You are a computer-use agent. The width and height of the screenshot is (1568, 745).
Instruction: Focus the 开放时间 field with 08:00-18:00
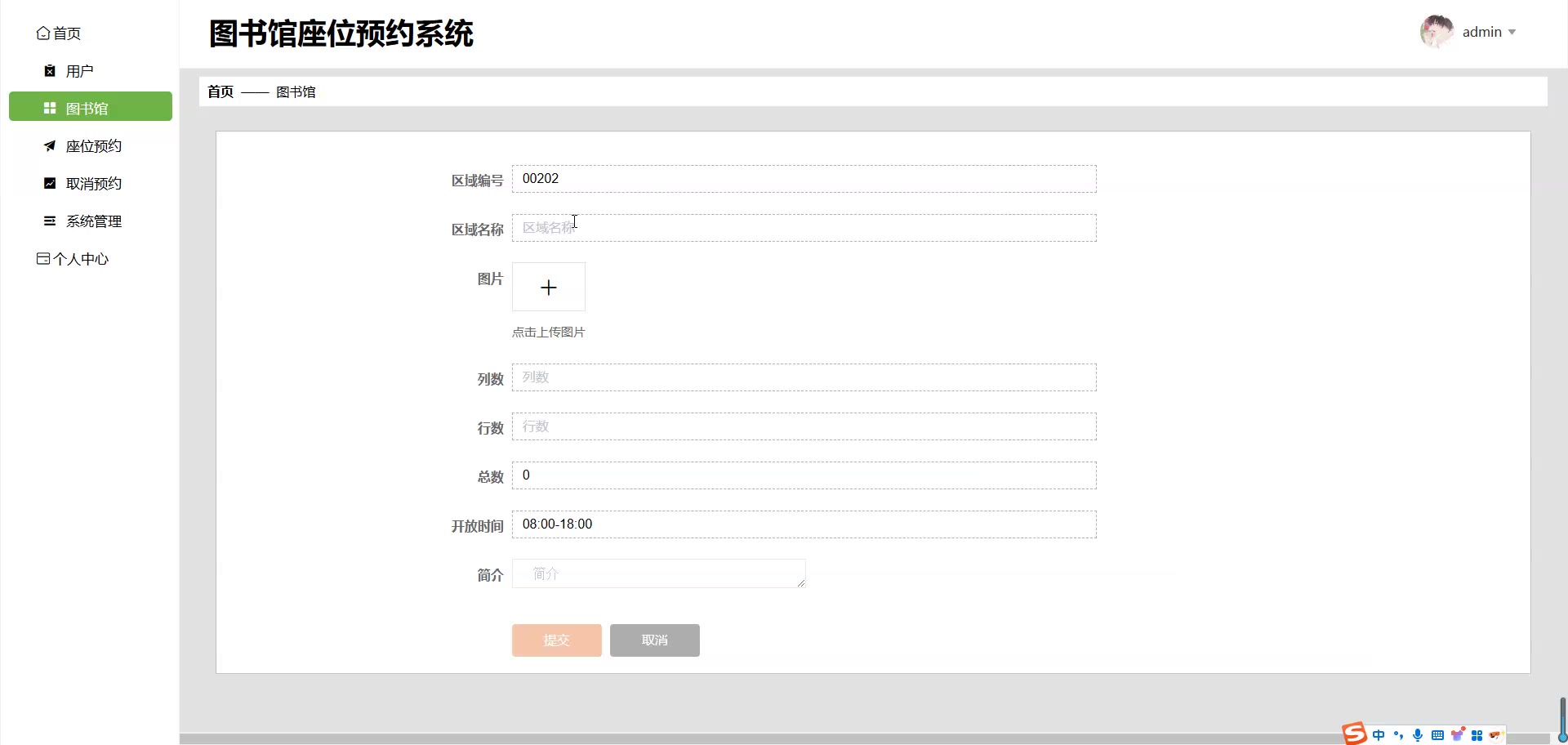click(x=804, y=524)
